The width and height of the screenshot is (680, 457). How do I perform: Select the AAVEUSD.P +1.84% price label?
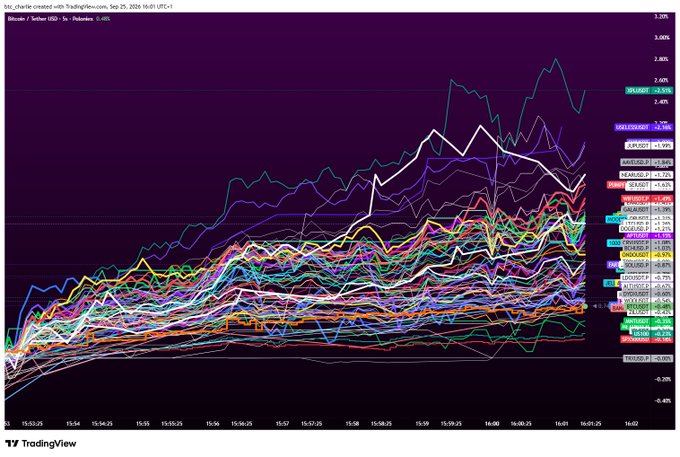646,163
